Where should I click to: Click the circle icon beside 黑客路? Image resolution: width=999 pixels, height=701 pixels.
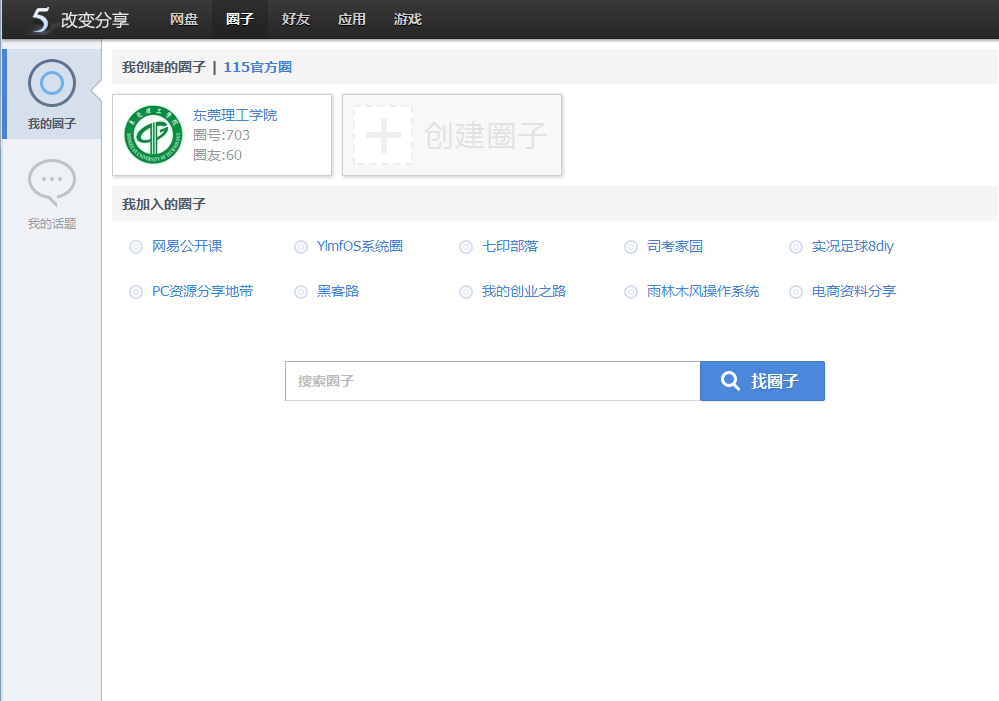pos(301,292)
